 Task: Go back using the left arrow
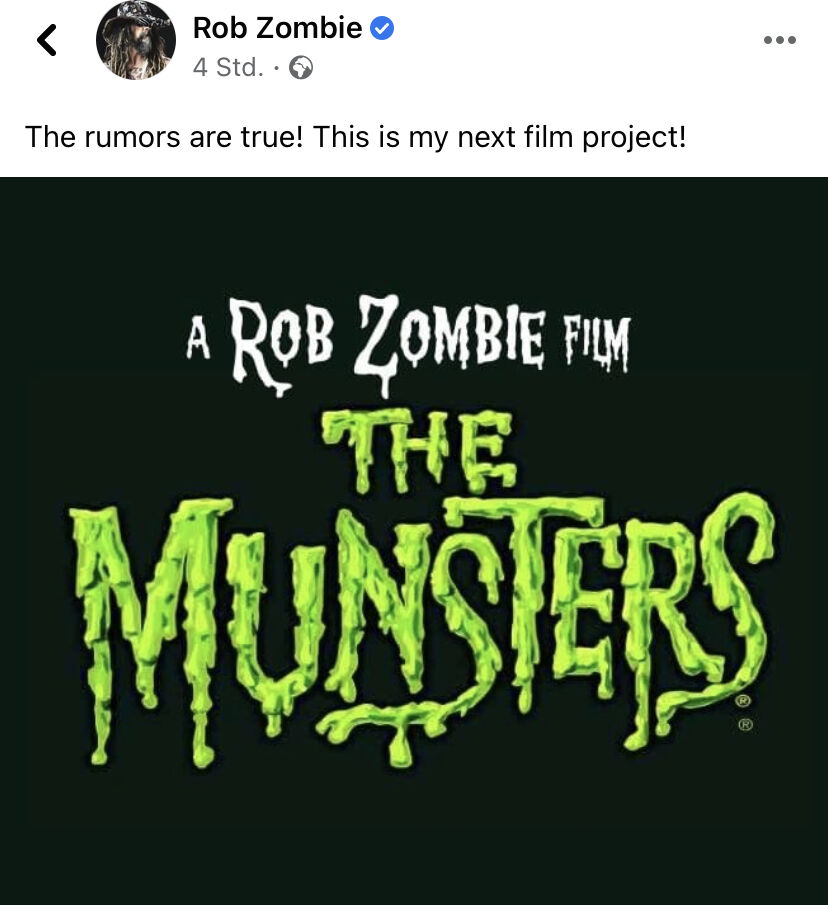(x=47, y=40)
